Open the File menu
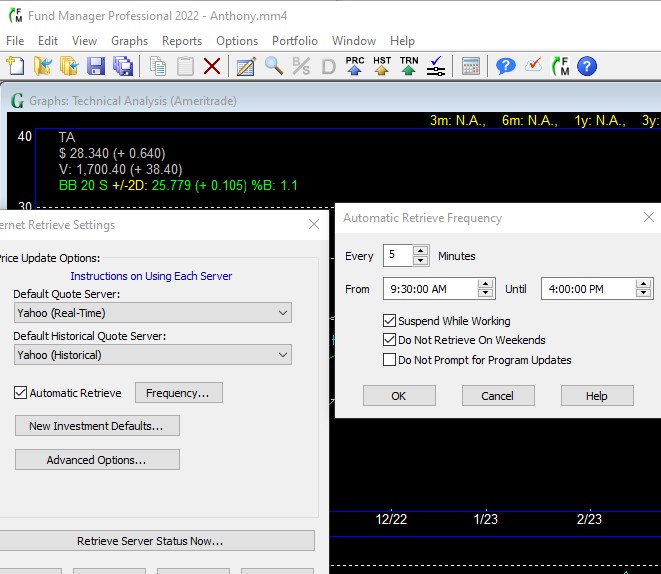661x574 pixels. [x=15, y=41]
